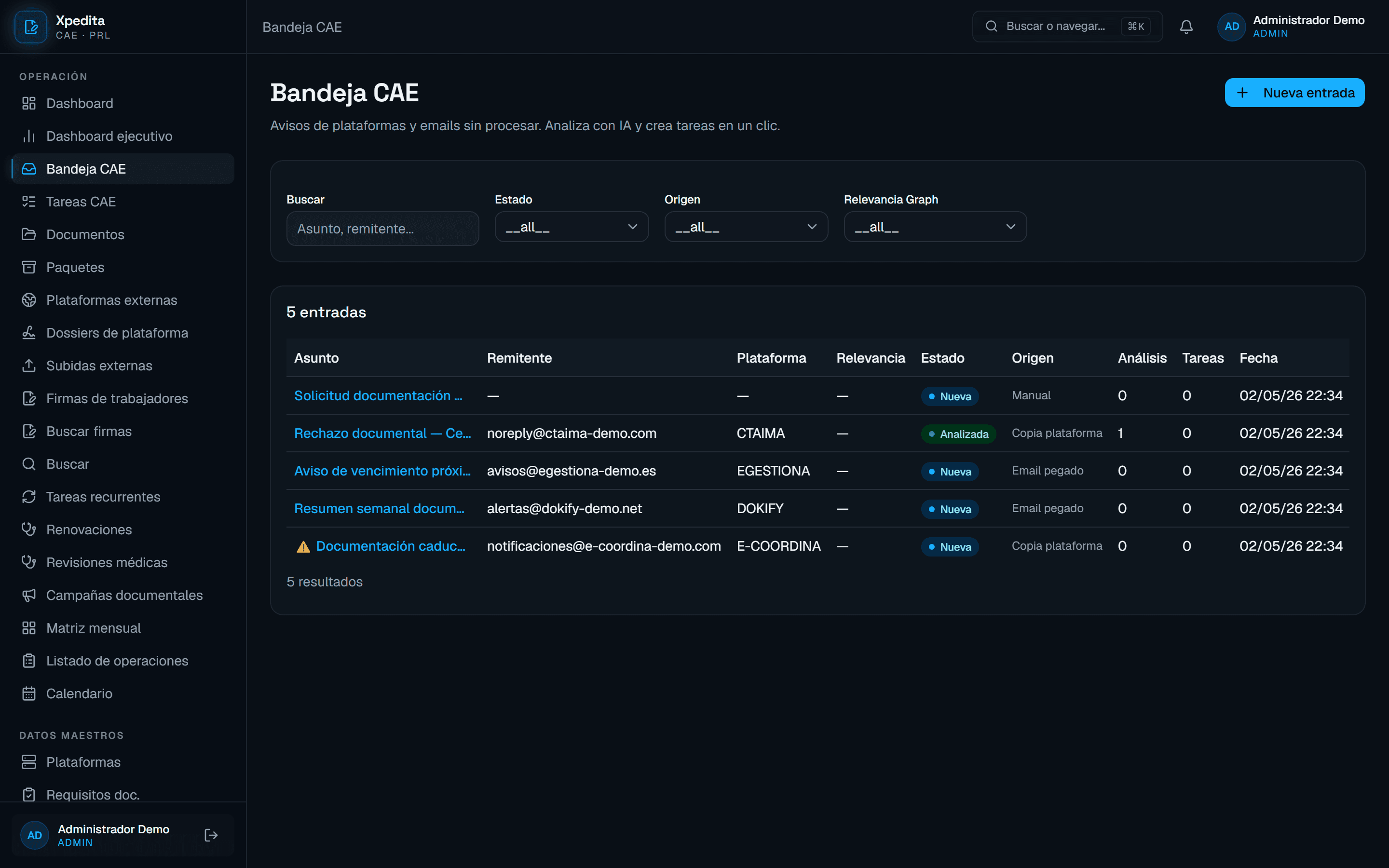Click the Manual origin cell
The image size is (1389, 868).
[1031, 395]
